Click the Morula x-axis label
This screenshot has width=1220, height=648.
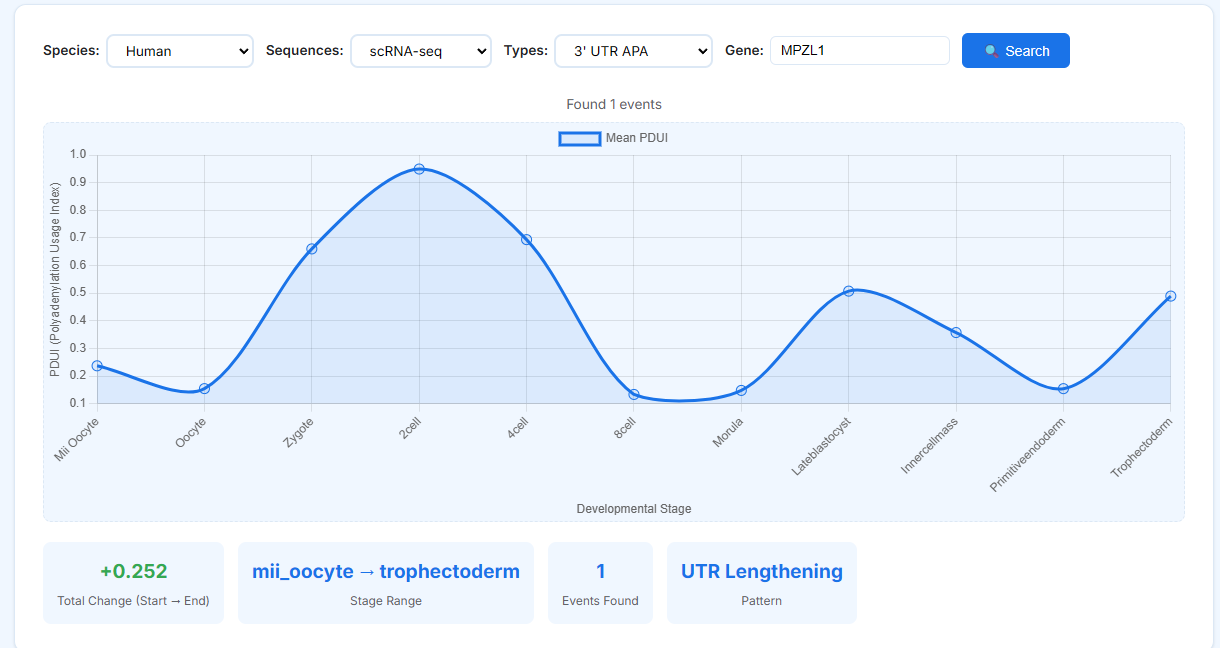727,433
